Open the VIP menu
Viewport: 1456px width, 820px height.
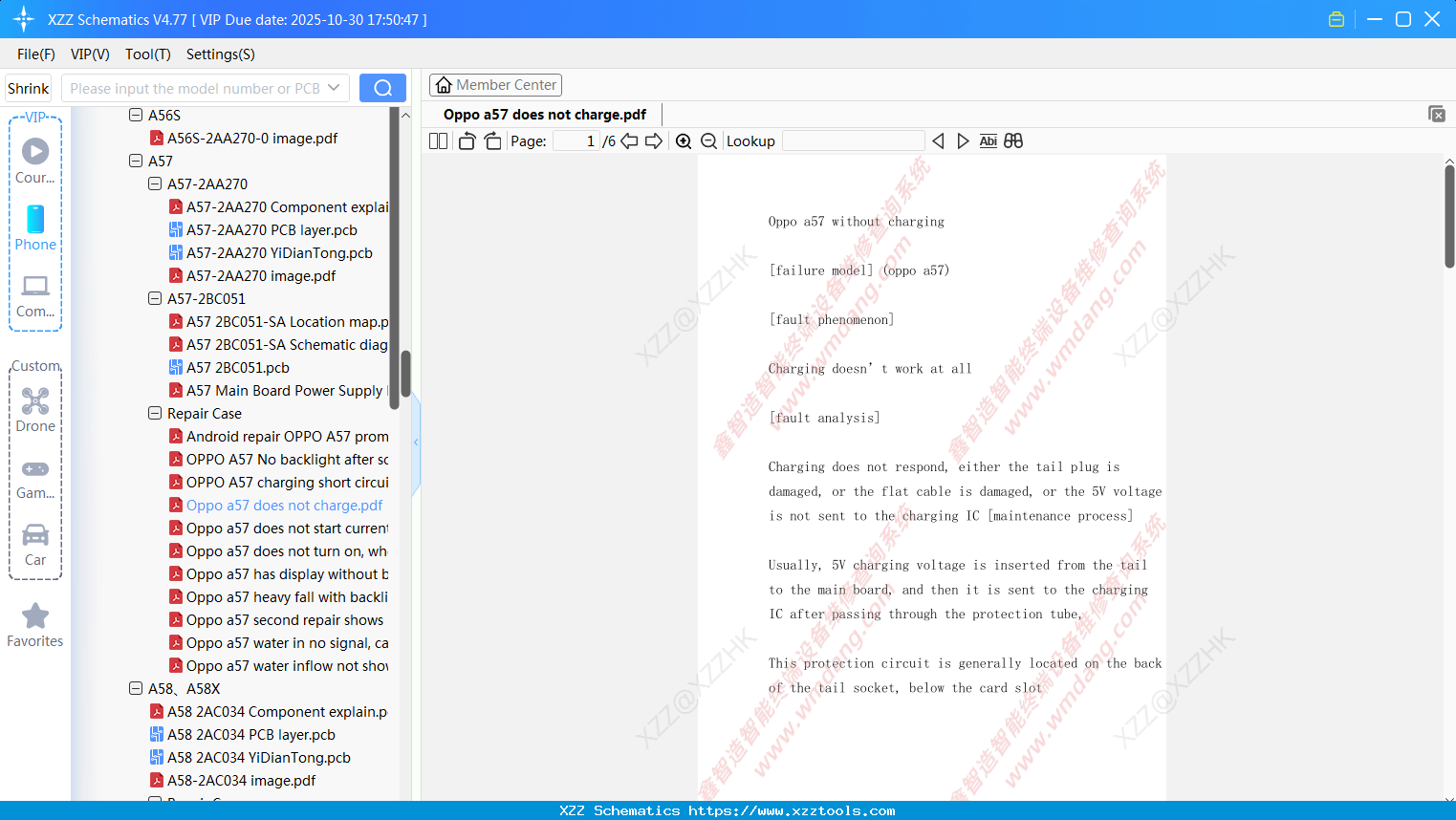pyautogui.click(x=90, y=54)
